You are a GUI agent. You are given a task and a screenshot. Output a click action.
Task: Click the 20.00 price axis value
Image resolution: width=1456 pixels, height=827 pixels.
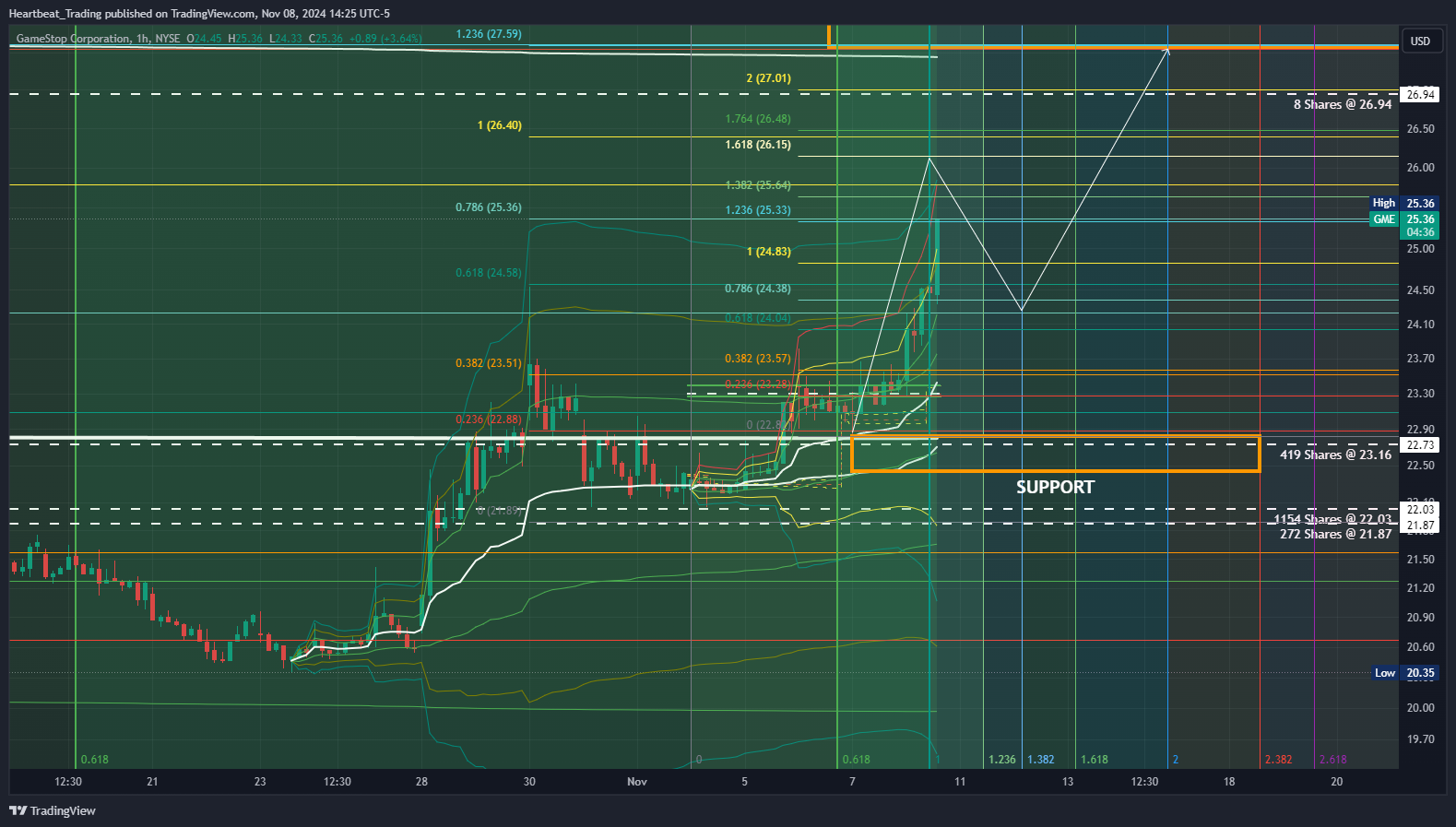(x=1420, y=708)
